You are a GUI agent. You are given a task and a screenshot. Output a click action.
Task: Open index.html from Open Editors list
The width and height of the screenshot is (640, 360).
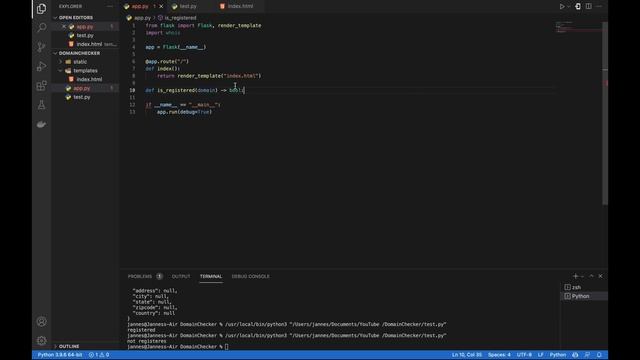click(89, 44)
